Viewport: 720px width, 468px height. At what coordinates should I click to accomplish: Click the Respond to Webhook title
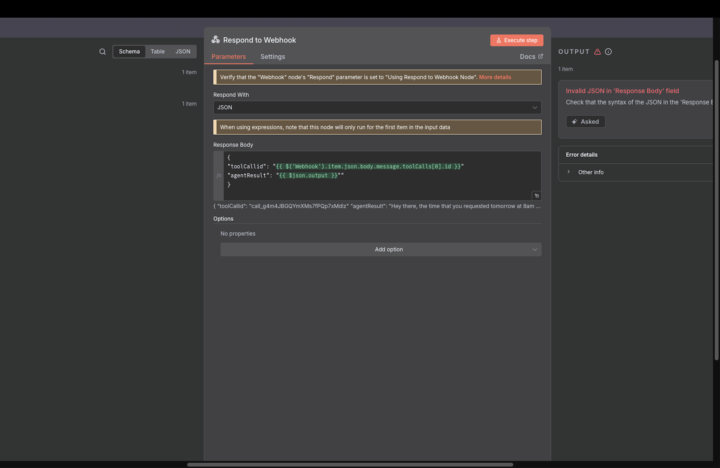point(259,40)
